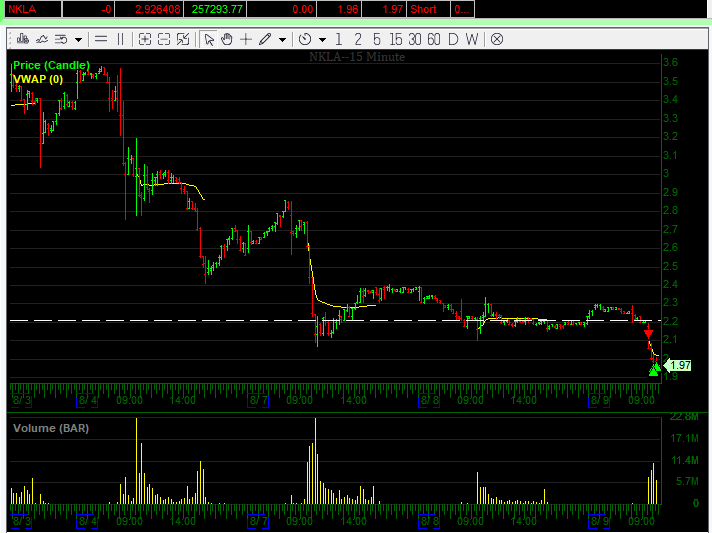712x533 pixels.
Task: Click the circled X clear icon
Action: (497, 39)
